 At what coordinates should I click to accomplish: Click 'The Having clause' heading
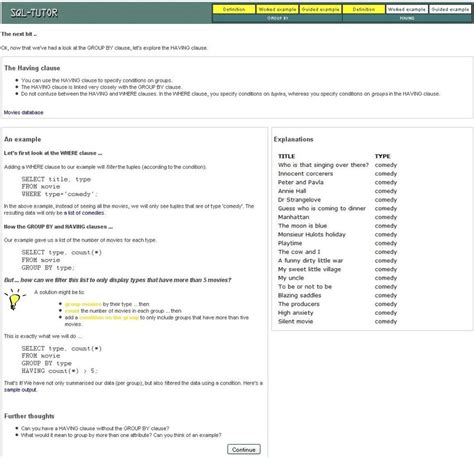[x=32, y=68]
